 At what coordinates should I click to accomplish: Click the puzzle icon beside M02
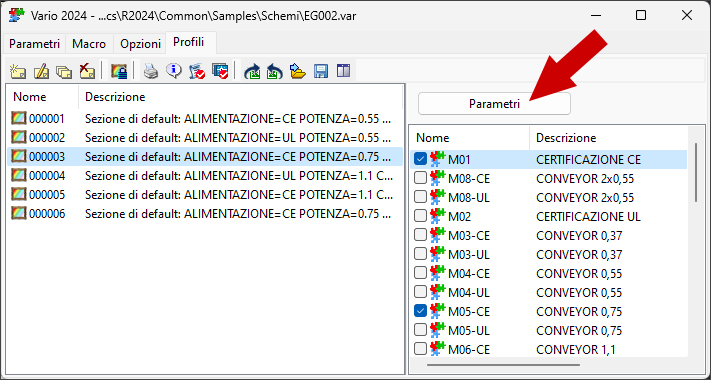pyautogui.click(x=437, y=216)
